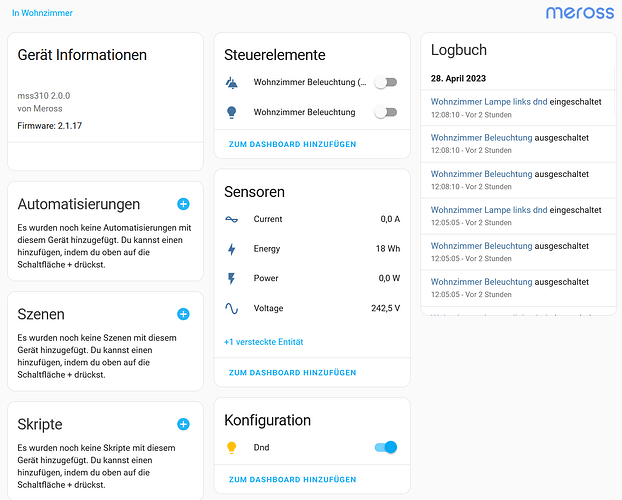Turn on the Wohnzimmer Beleuchtung switch

386,112
